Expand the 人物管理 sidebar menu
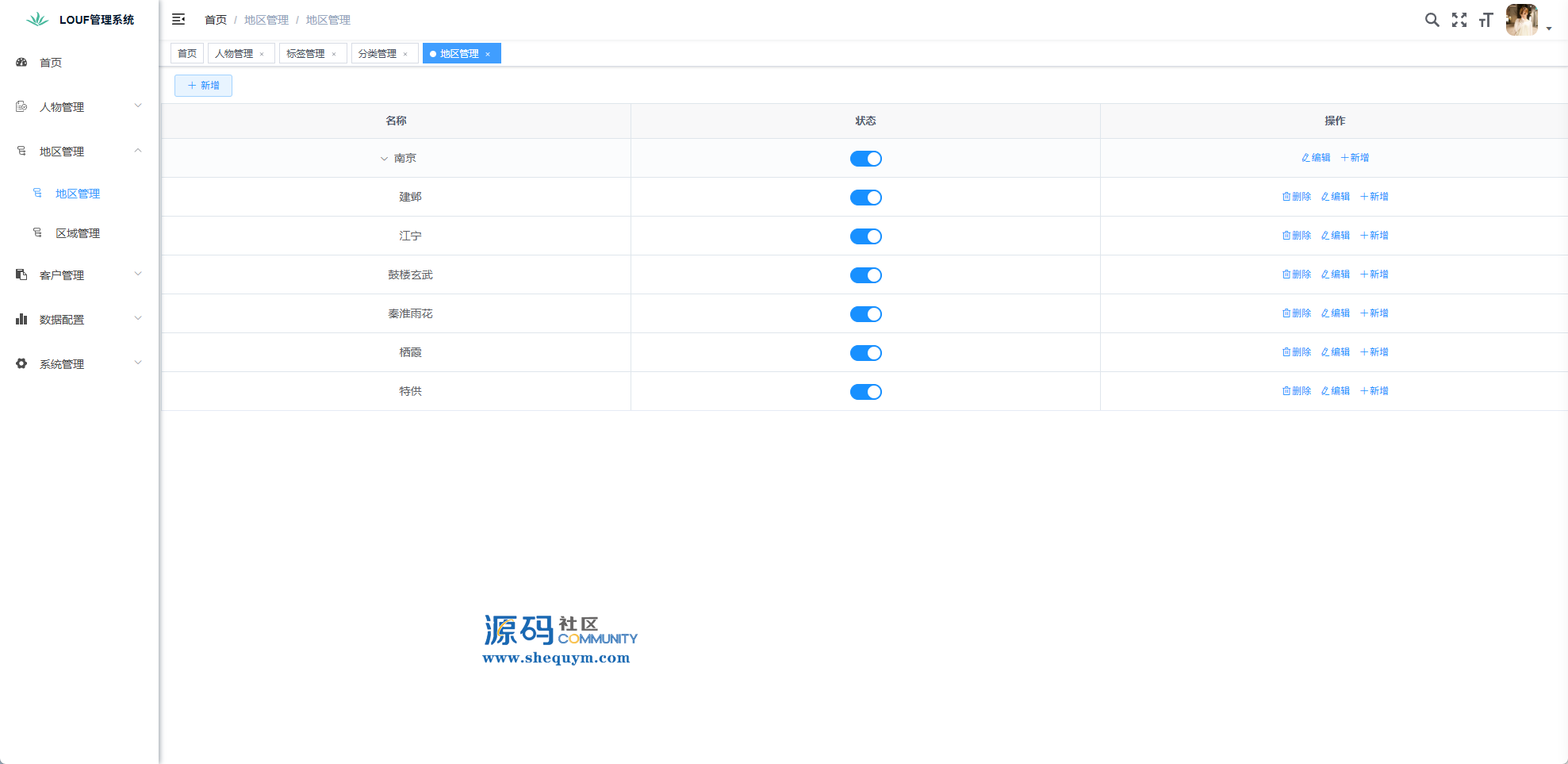The width and height of the screenshot is (1568, 764). coord(79,107)
